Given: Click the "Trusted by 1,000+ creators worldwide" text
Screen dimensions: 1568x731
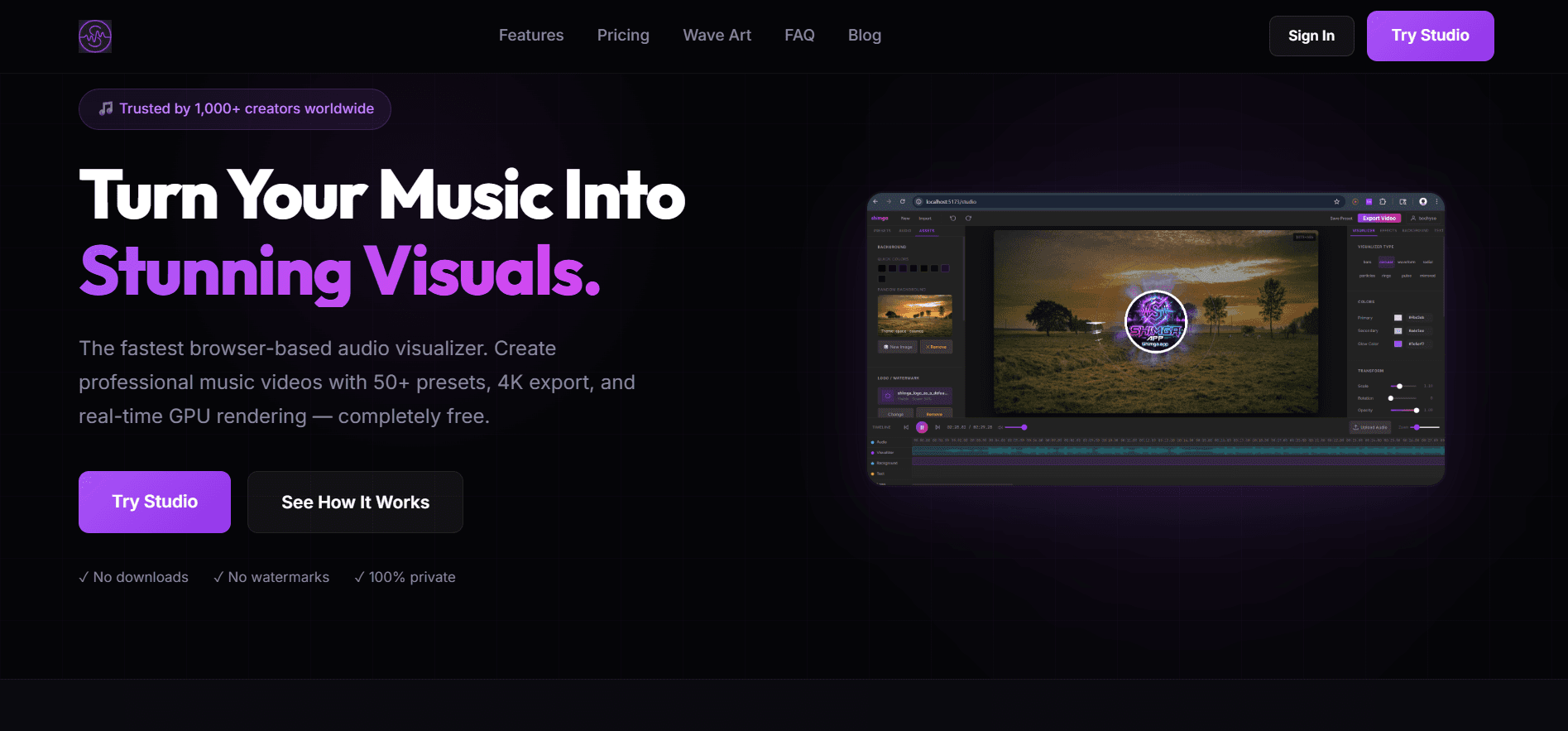Looking at the screenshot, I should point(247,108).
